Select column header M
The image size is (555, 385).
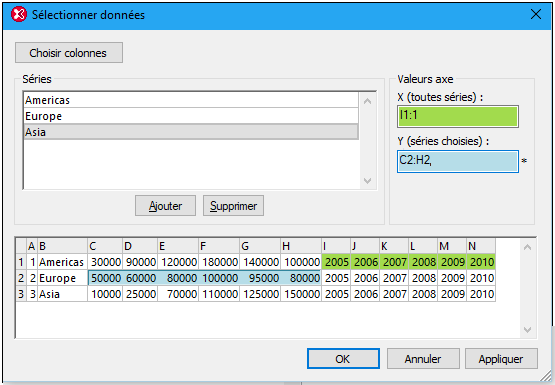coord(452,246)
